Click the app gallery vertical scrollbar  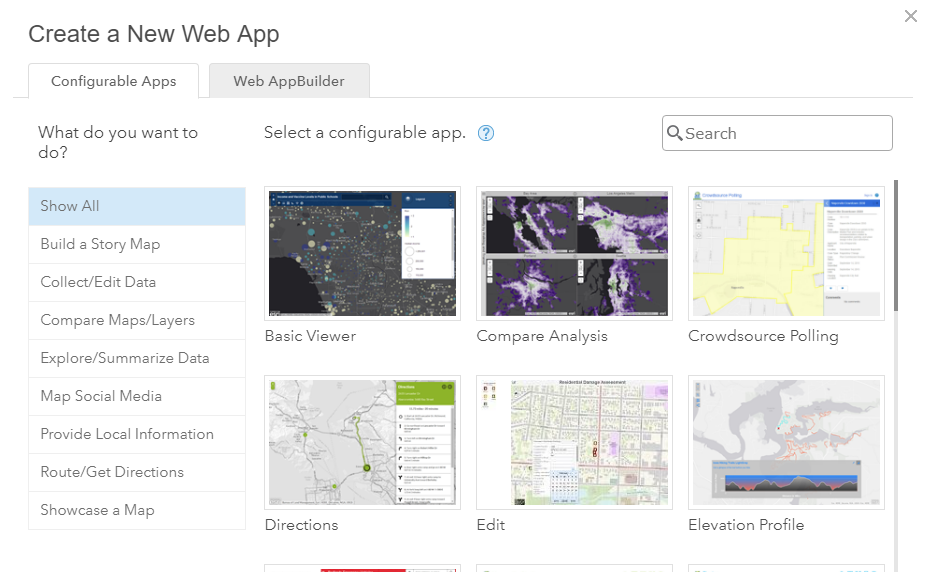point(896,245)
